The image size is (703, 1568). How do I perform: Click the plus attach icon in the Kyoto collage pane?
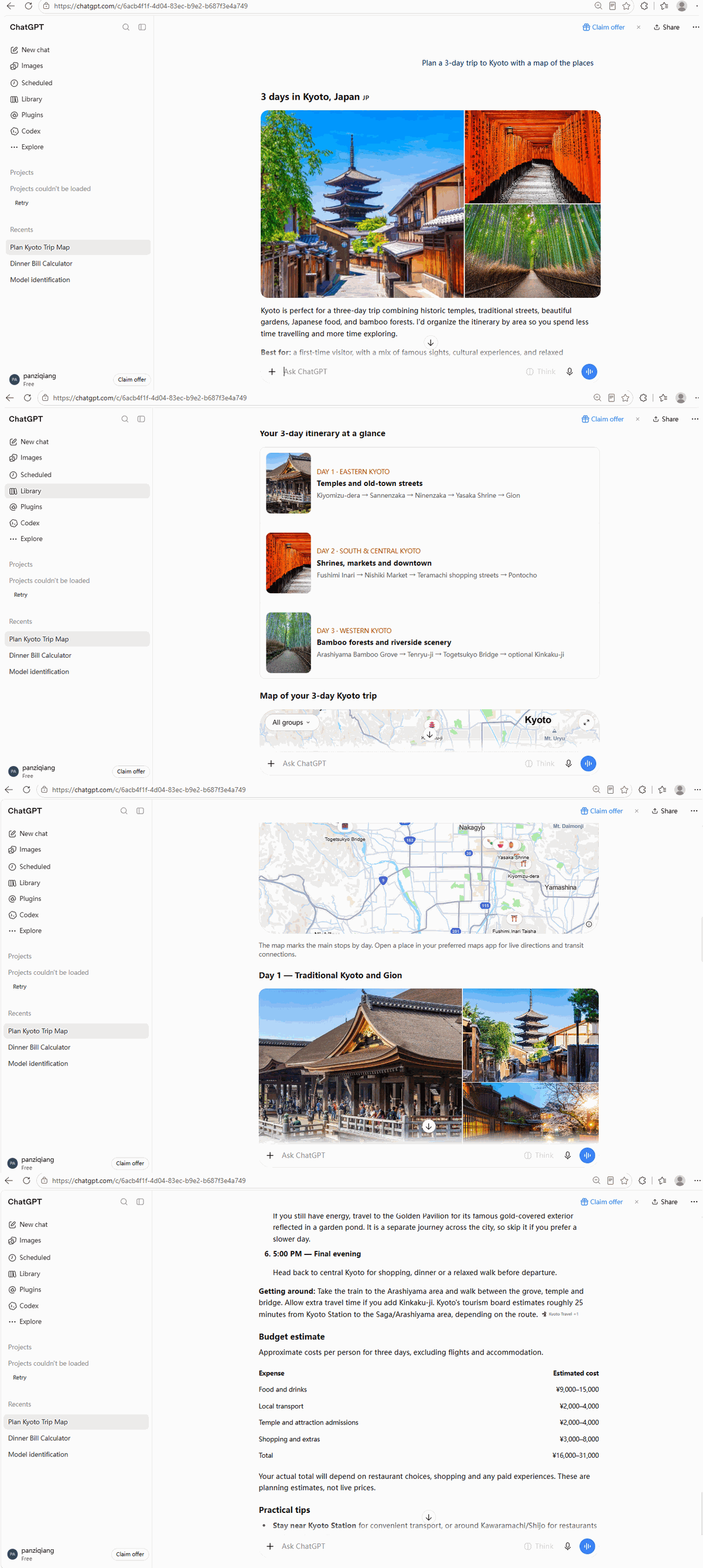tap(272, 371)
